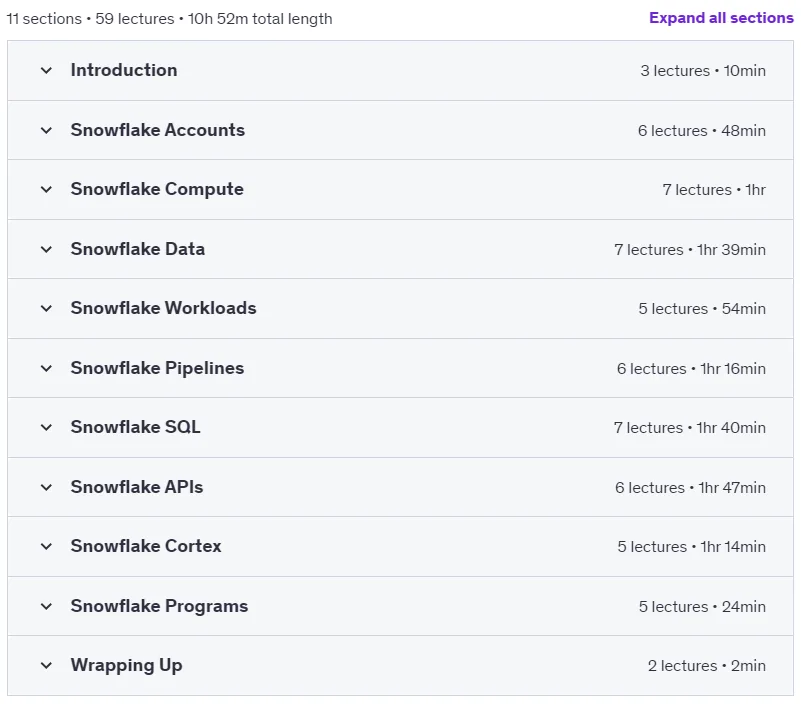Expand the Snowflake Programs chevron
Screen dimensions: 801x708
46,606
